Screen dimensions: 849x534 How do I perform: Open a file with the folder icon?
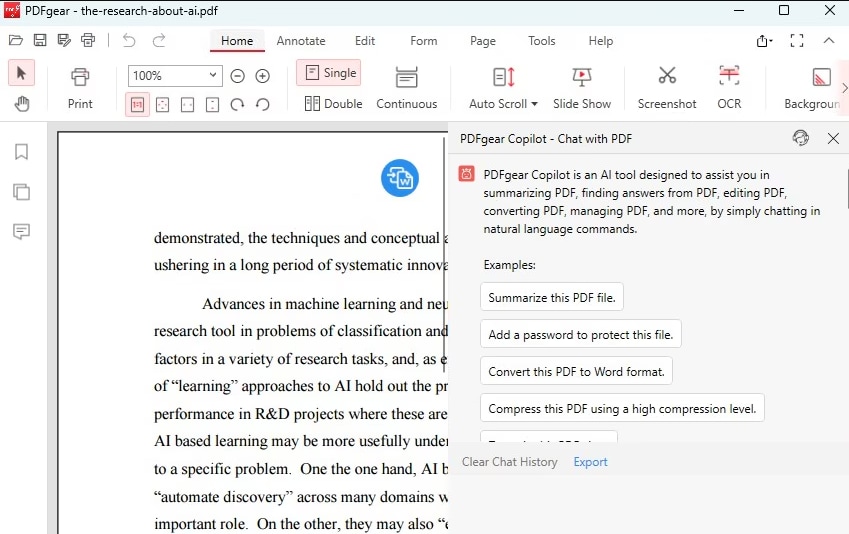[16, 40]
